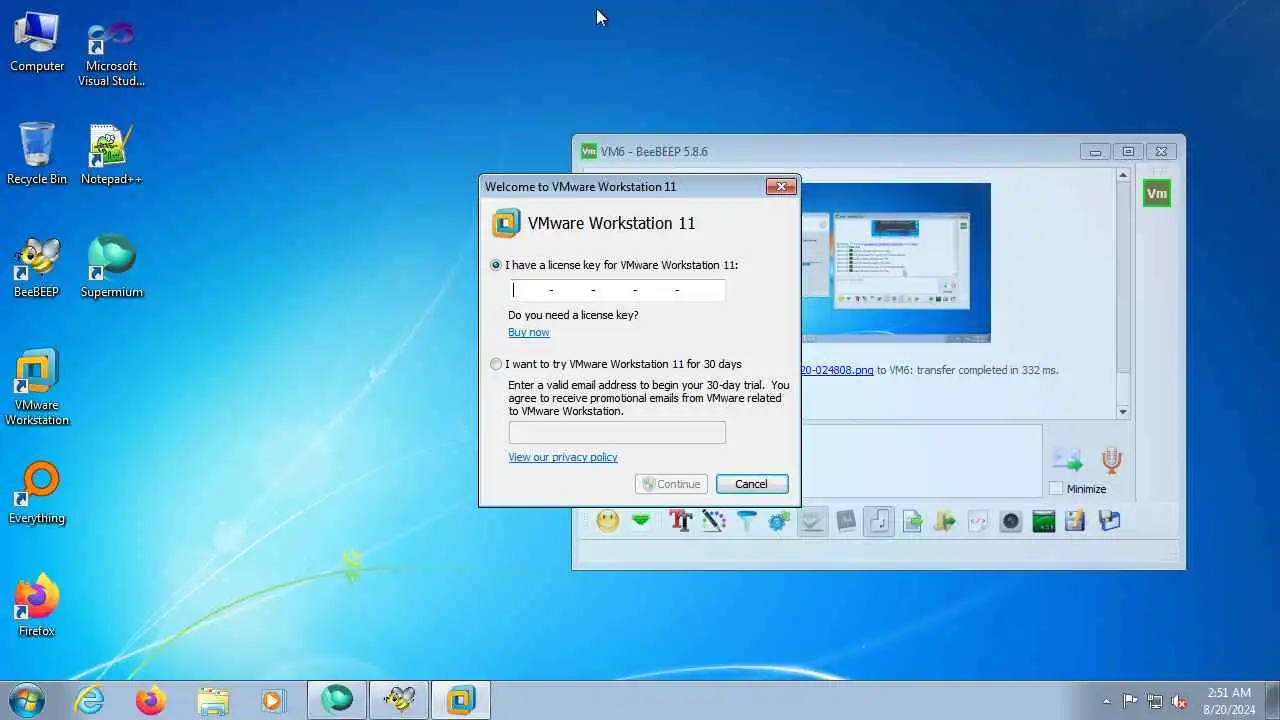Click the Continue button
The height and width of the screenshot is (720, 1280).
(x=671, y=484)
